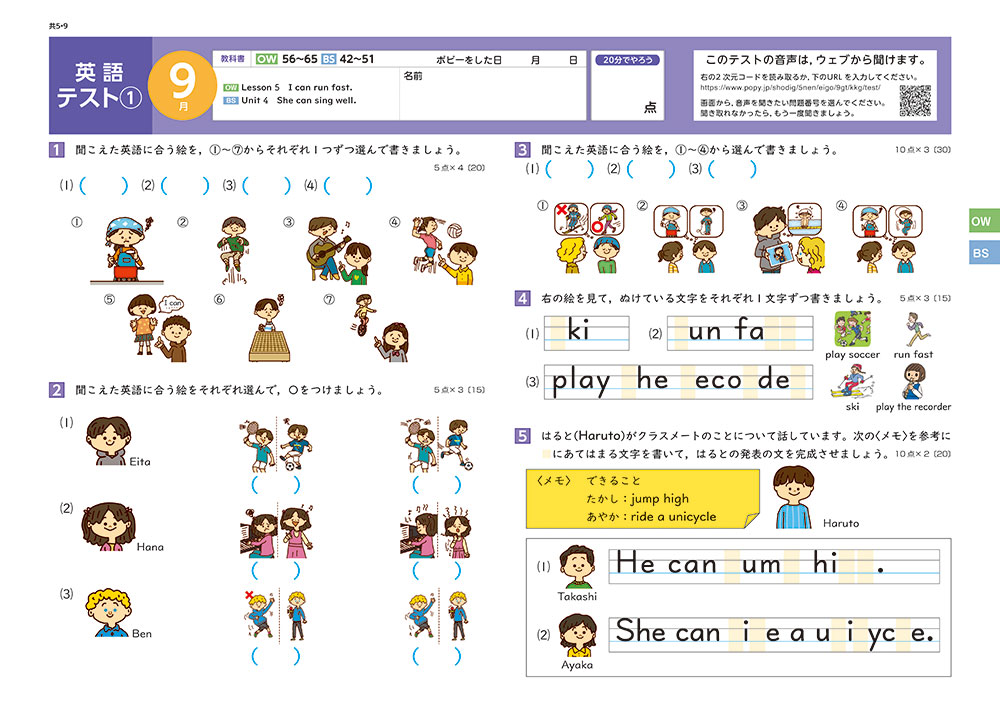Screen dimensions: 1000x703
Task: Click the purple section 1 number box
Action: pyautogui.click(x=56, y=150)
